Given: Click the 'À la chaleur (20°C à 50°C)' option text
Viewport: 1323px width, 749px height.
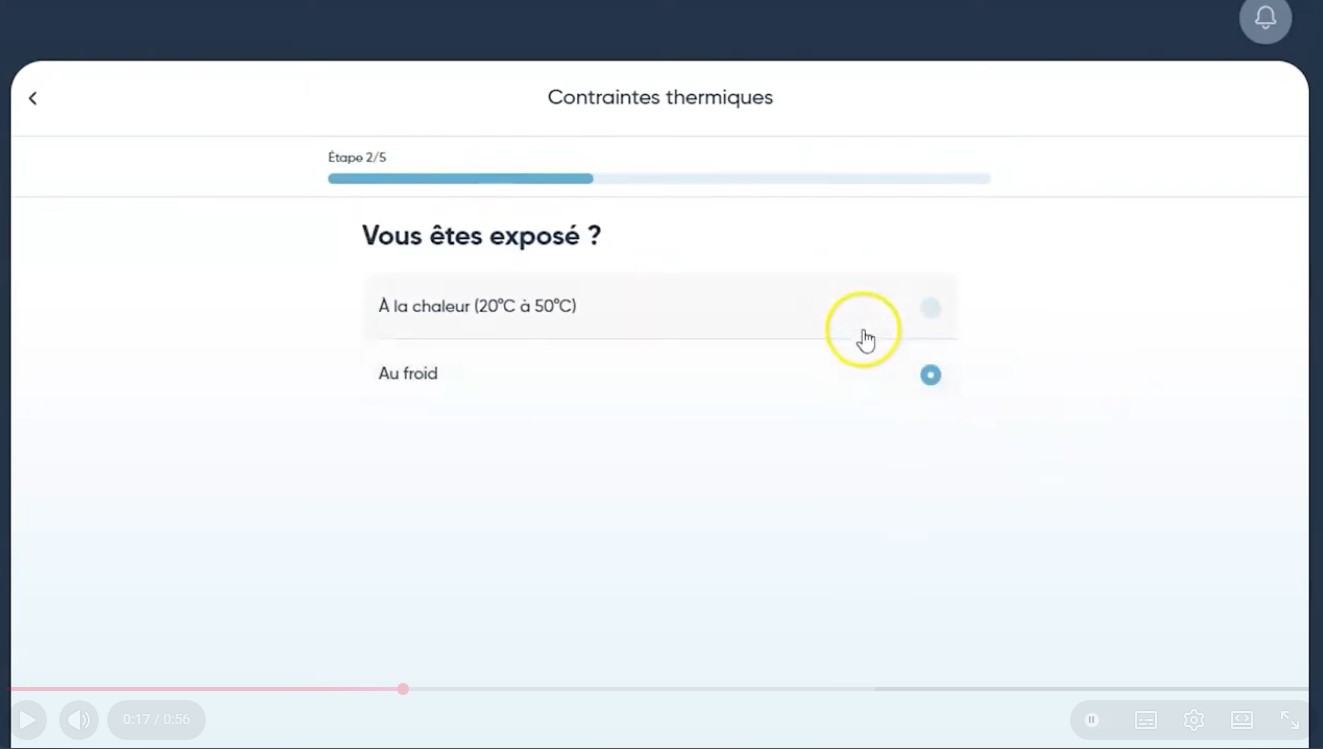Looking at the screenshot, I should coord(477,306).
